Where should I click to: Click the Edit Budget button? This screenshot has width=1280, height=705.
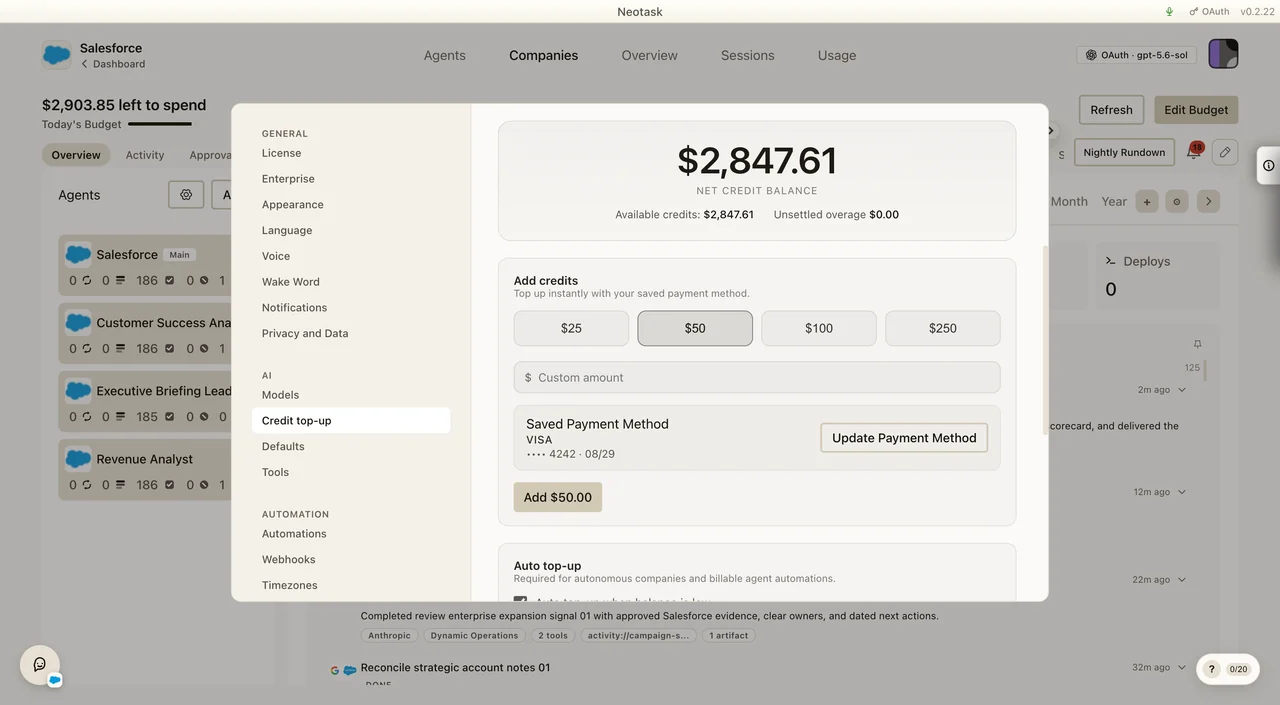tap(1196, 110)
